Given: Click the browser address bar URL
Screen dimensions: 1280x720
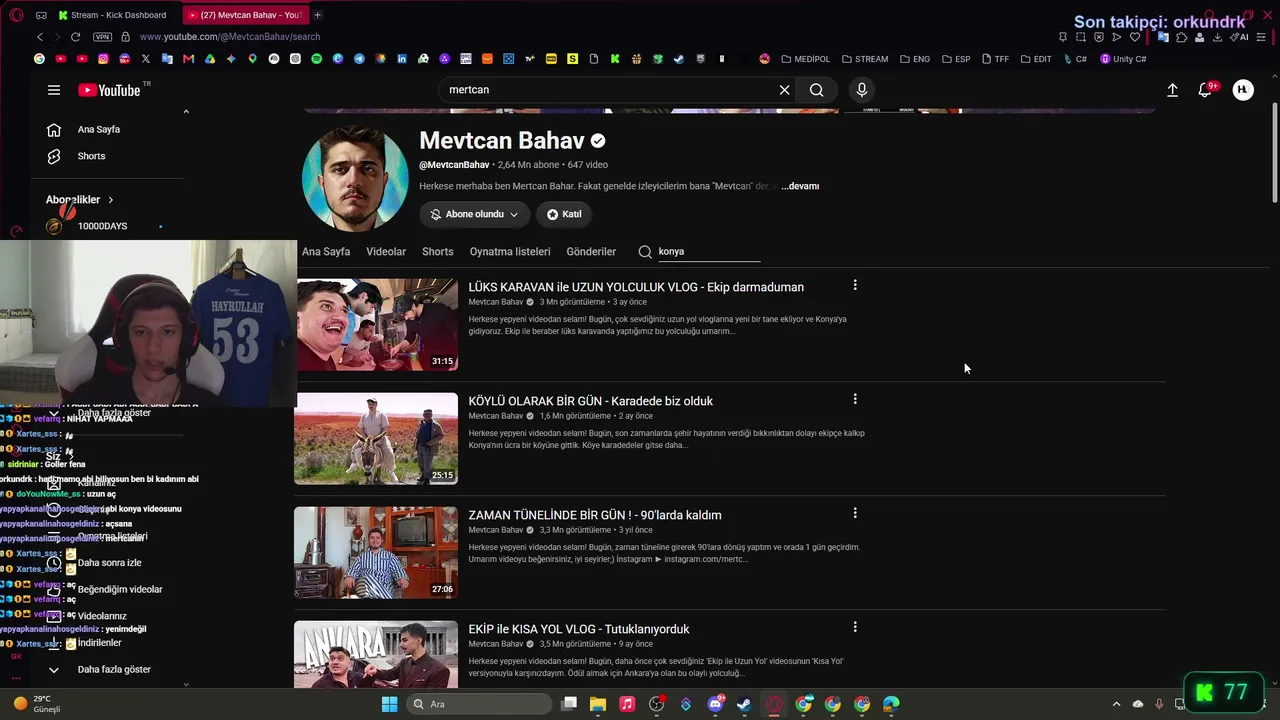Looking at the screenshot, I should click(230, 37).
